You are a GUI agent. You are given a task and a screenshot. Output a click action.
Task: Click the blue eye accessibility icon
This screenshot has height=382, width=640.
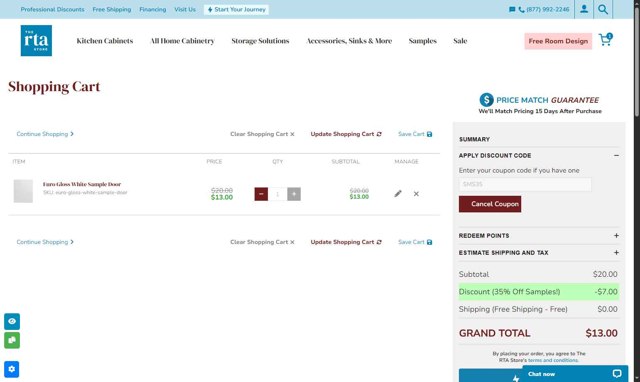12,321
